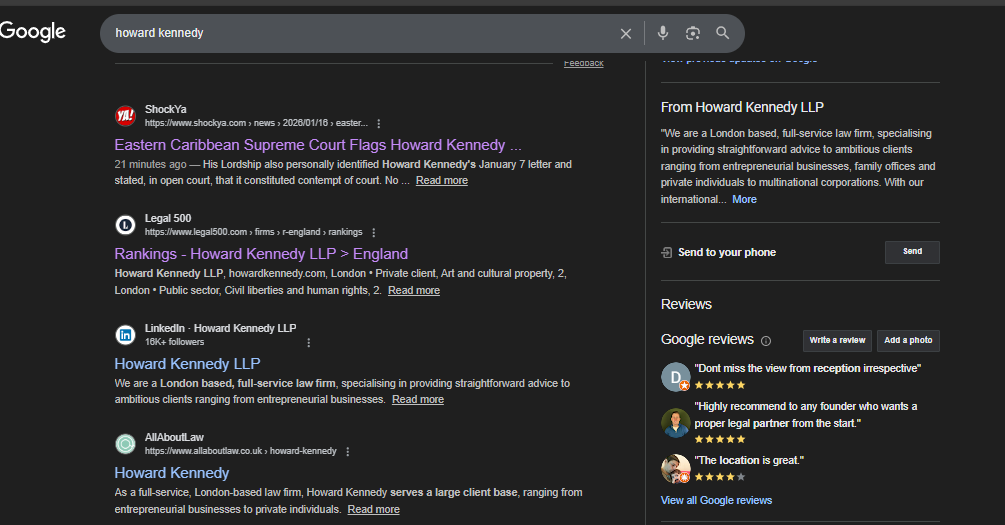Viewport: 1005px width, 525px height.
Task: Click the LinkedIn site favicon
Action: click(x=125, y=335)
